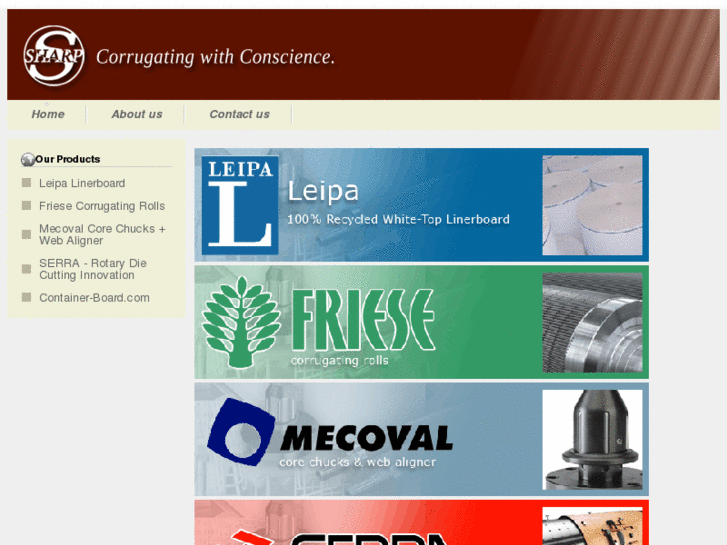Click the bullet square next to Mecoval Core Chucks
This screenshot has width=727, height=545.
pyautogui.click(x=26, y=235)
